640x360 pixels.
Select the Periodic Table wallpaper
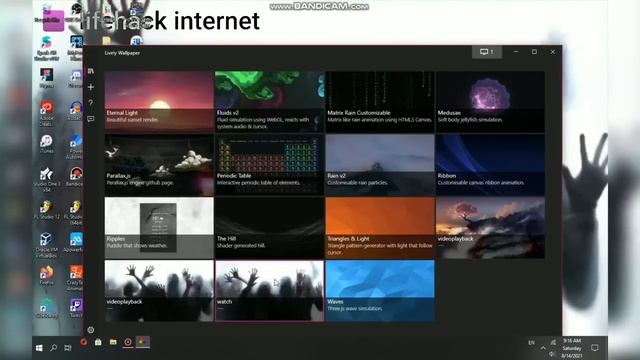(x=269, y=164)
